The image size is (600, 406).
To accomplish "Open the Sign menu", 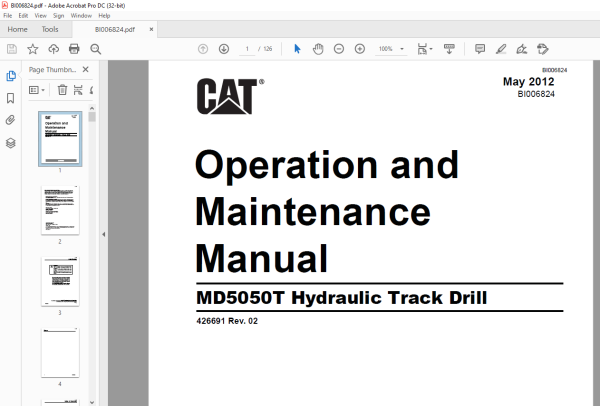I will coord(59,16).
